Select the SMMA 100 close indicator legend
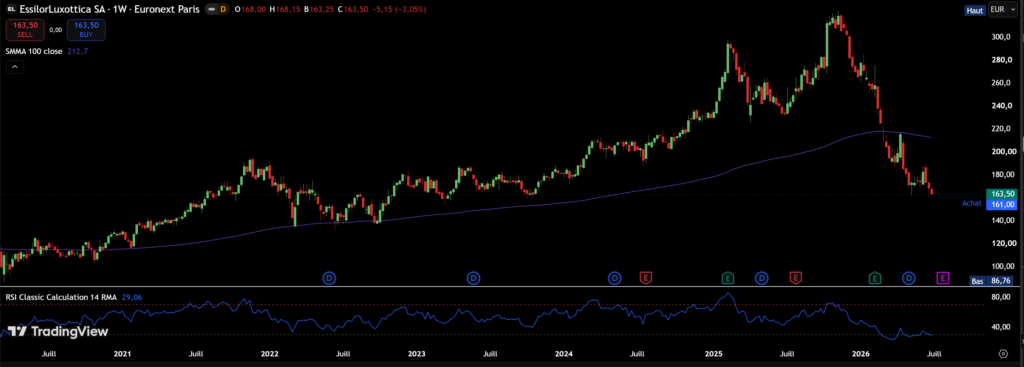Image resolution: width=1024 pixels, height=367 pixels. (x=35, y=51)
